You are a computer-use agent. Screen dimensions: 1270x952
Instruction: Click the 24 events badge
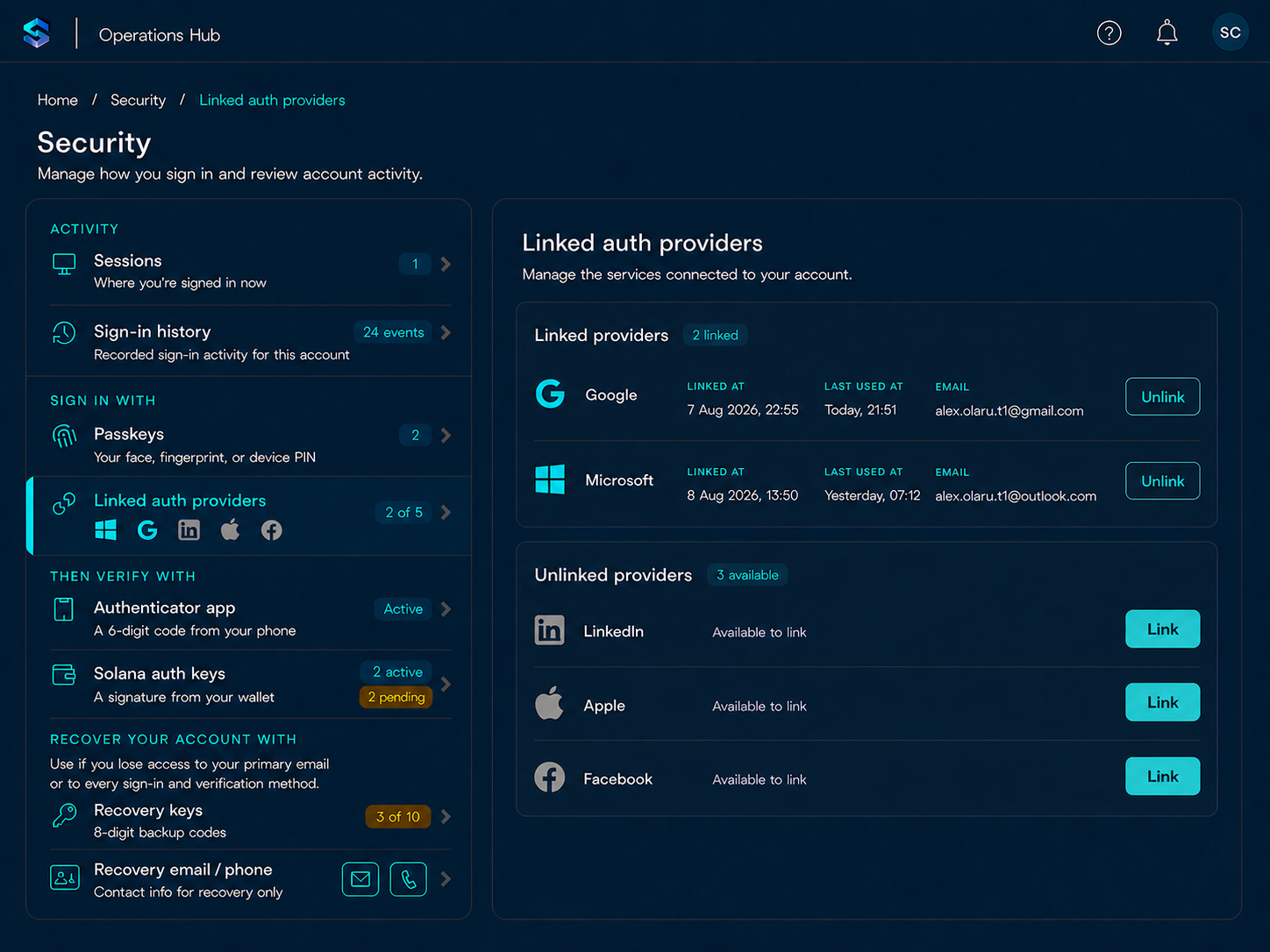tap(393, 332)
